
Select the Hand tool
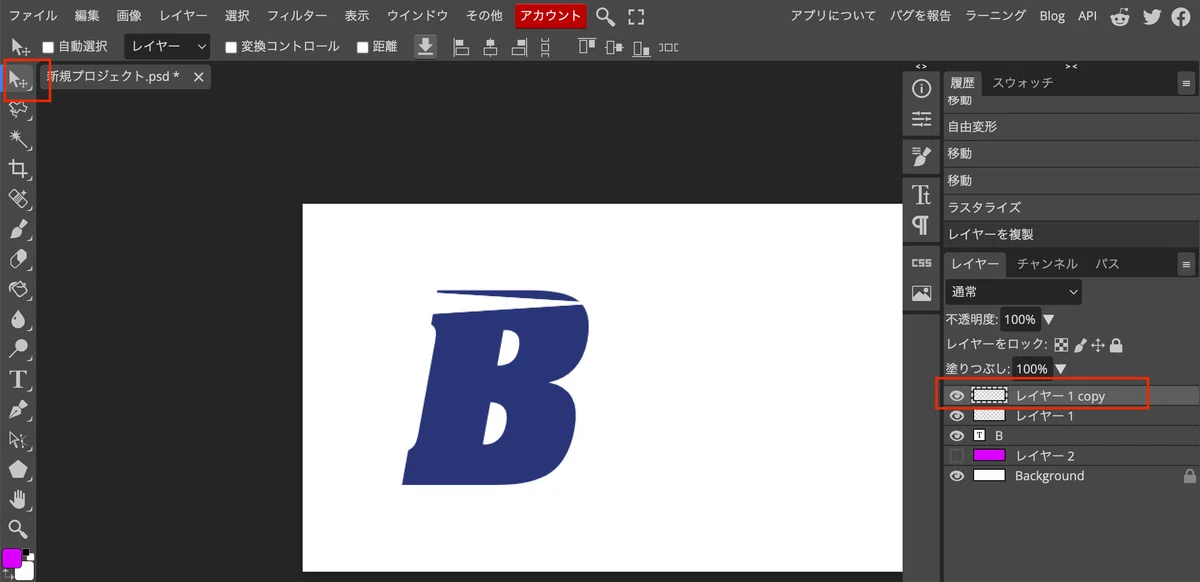[17, 499]
